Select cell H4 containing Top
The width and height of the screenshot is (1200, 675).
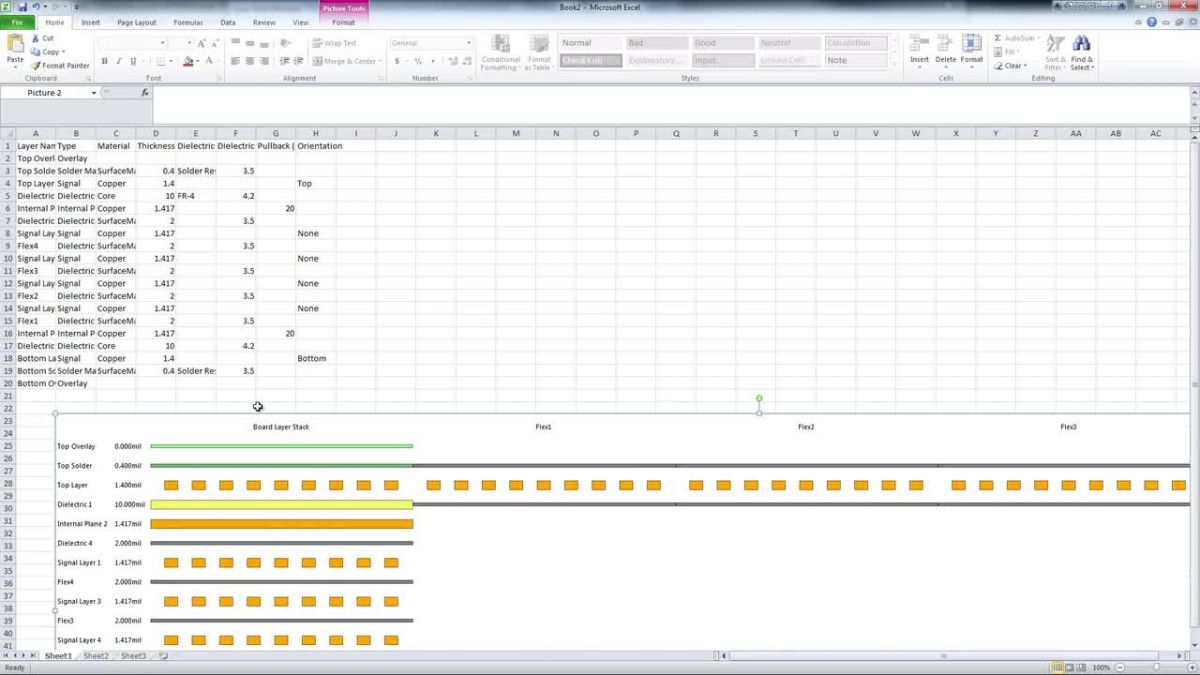[x=315, y=184]
